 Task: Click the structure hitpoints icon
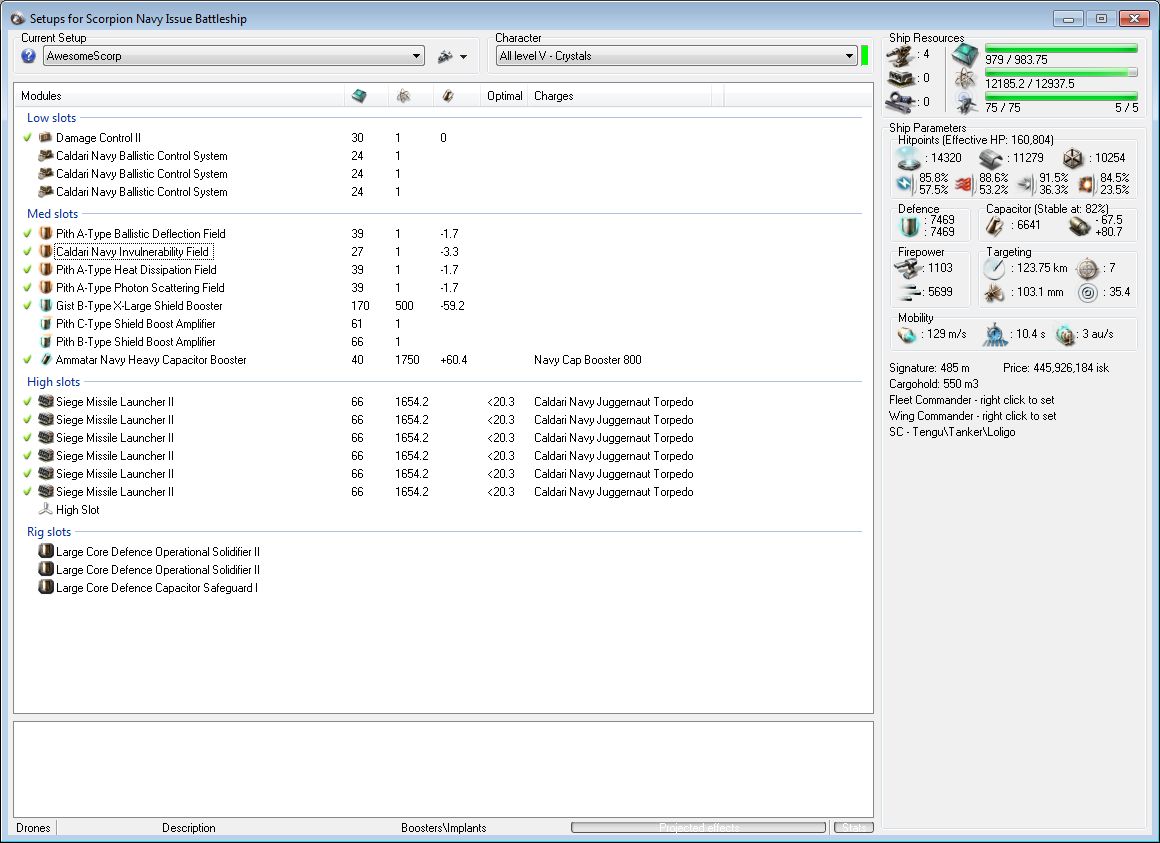1073,158
